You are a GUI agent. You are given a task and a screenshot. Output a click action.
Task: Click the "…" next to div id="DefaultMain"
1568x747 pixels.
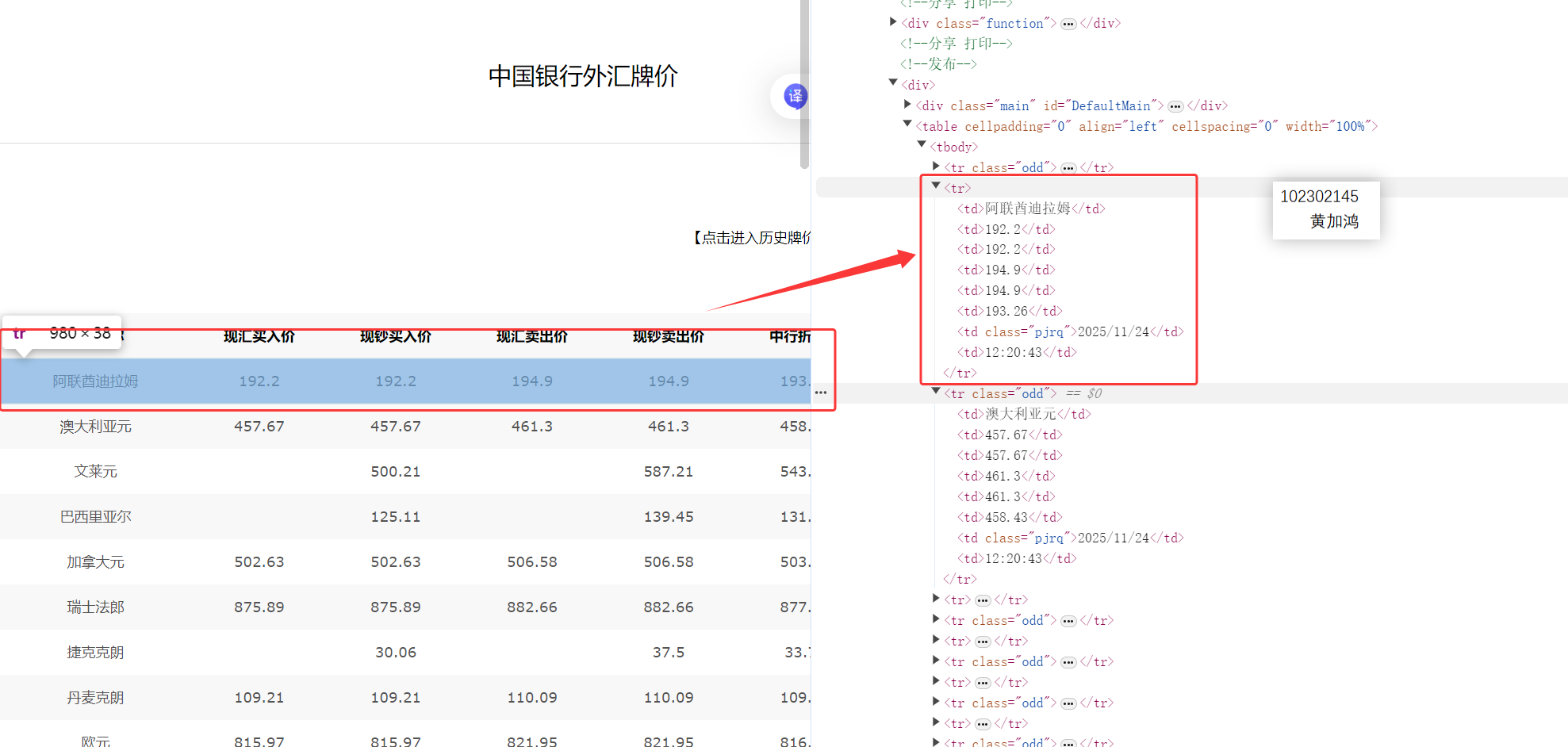(1175, 105)
